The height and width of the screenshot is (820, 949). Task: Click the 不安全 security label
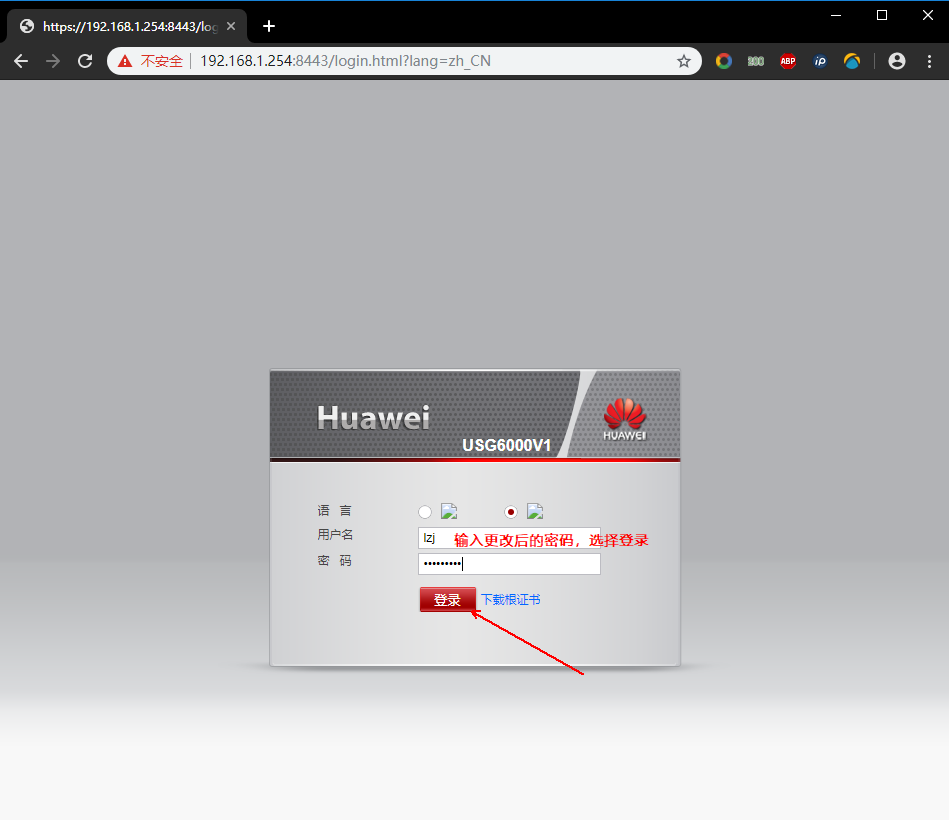162,61
